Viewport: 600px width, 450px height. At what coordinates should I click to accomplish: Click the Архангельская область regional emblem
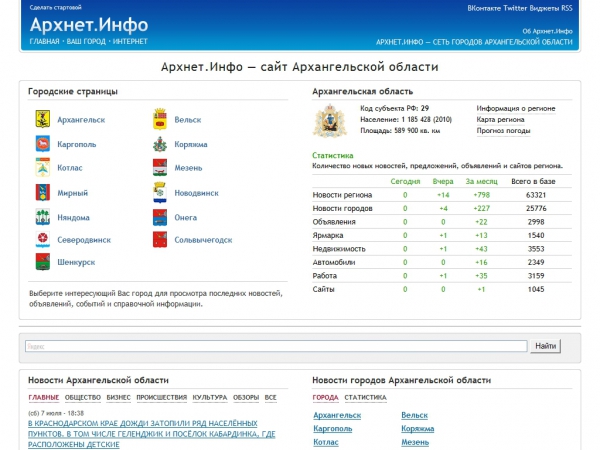click(x=330, y=121)
